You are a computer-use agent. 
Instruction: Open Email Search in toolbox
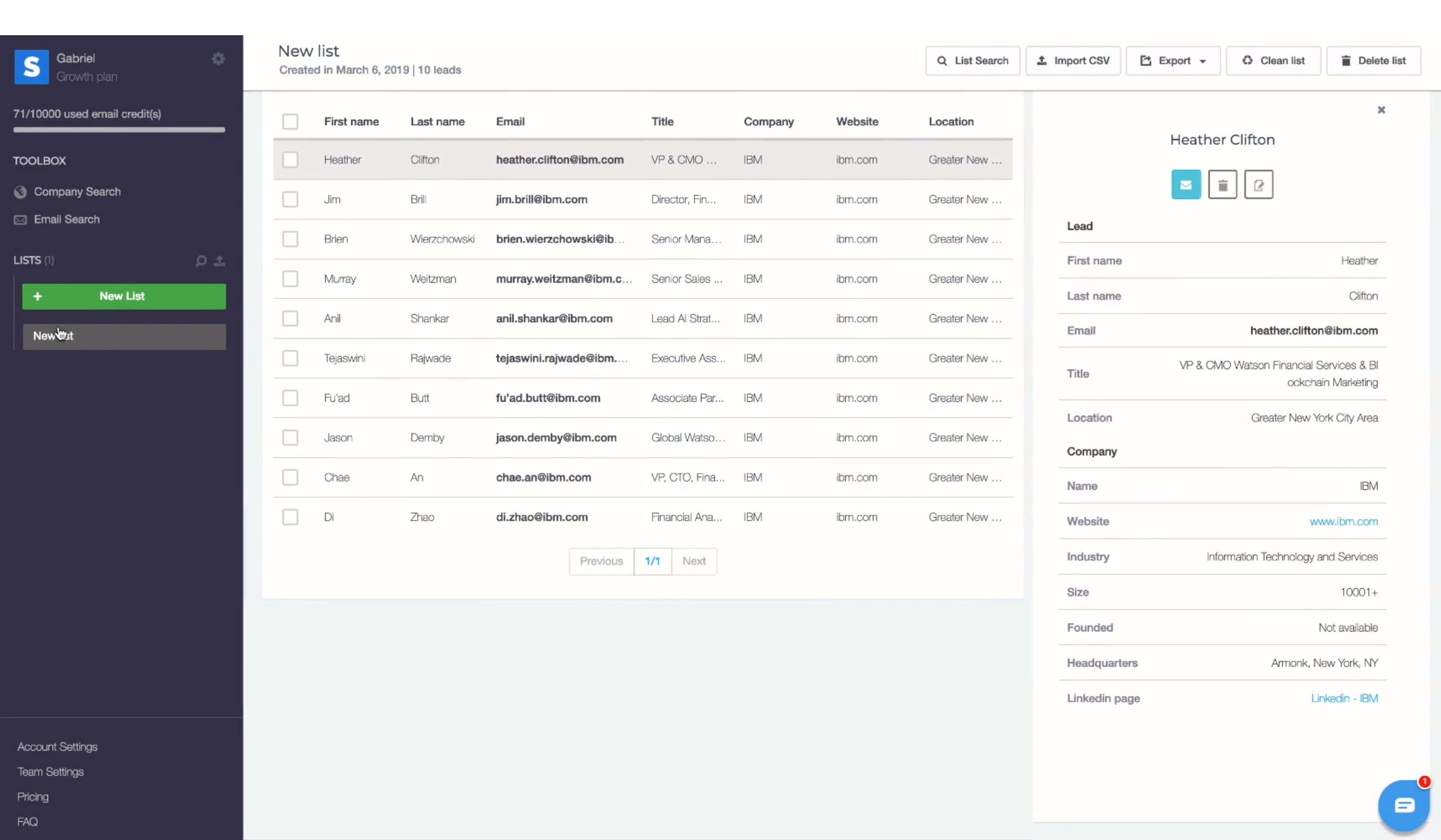66,219
